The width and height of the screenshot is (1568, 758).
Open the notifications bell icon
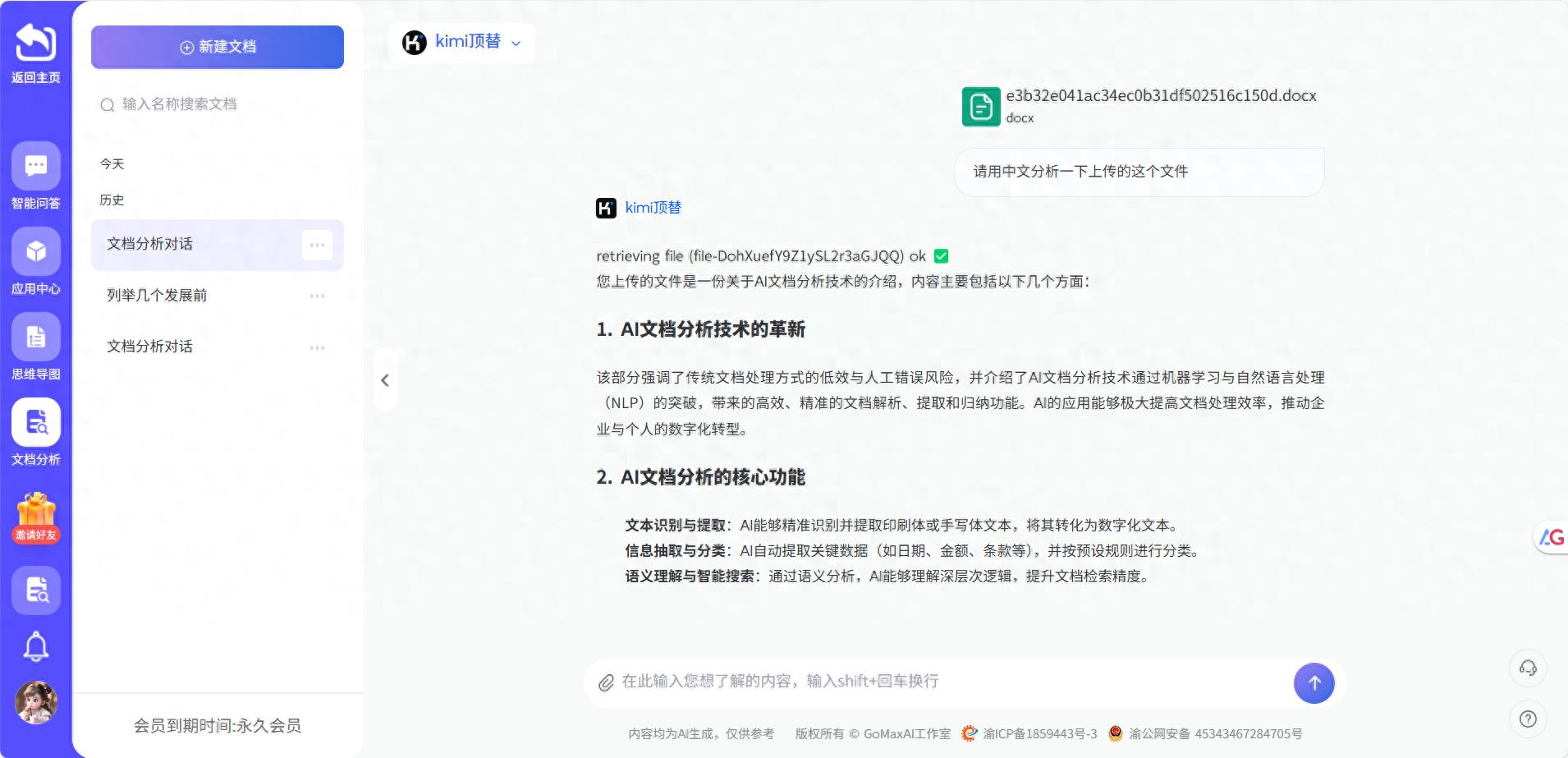click(35, 647)
